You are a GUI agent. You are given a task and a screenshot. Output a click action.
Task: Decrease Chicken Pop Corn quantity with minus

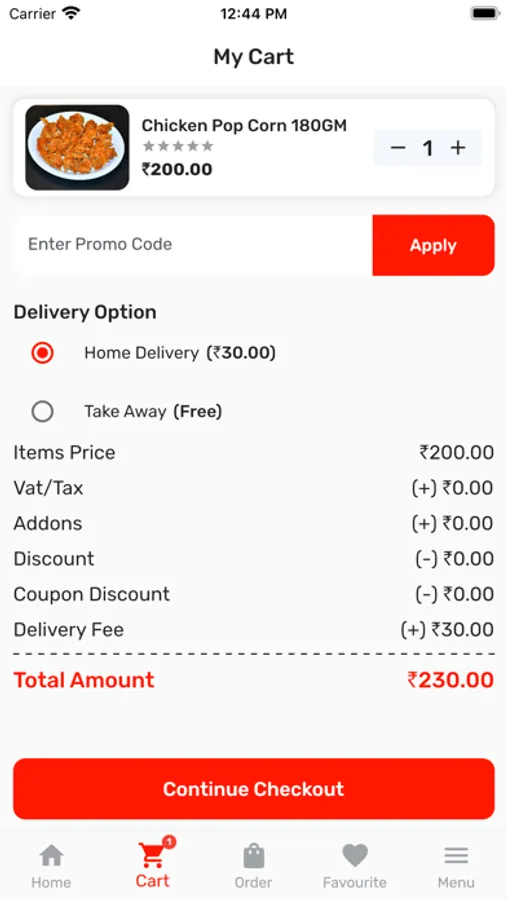(398, 148)
